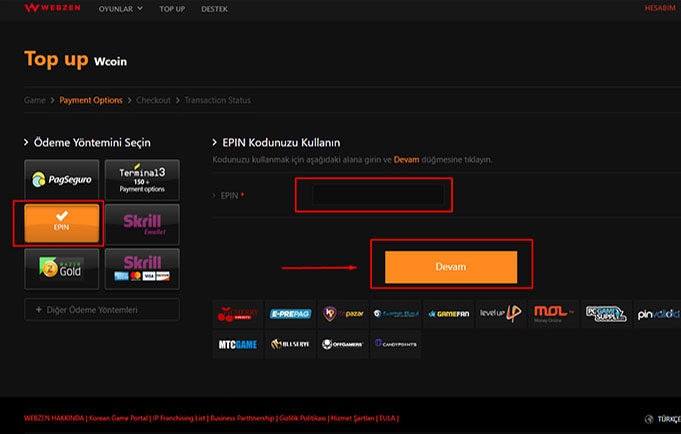Open the EULA footer link
The width and height of the screenshot is (681, 434).
click(387, 418)
